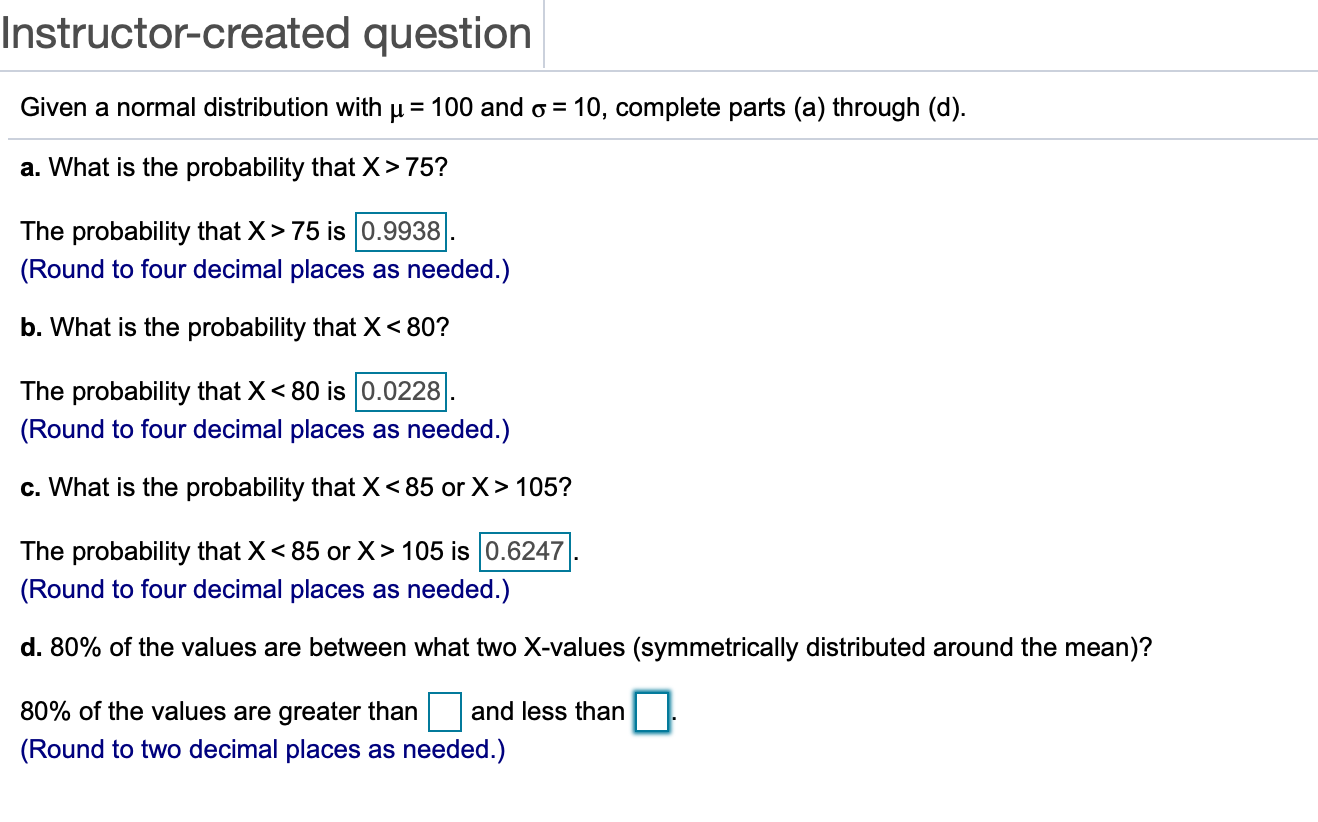Click the answer box showing 0.0228

point(400,391)
